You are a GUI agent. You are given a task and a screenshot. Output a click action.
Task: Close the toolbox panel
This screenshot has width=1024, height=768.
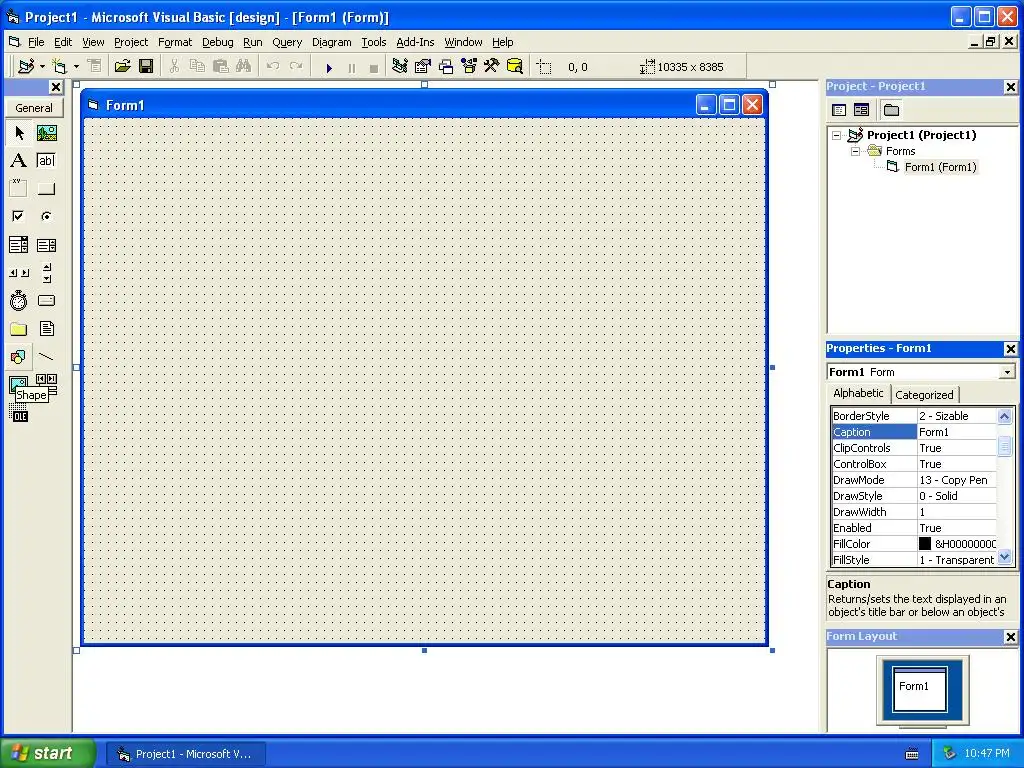[x=56, y=87]
